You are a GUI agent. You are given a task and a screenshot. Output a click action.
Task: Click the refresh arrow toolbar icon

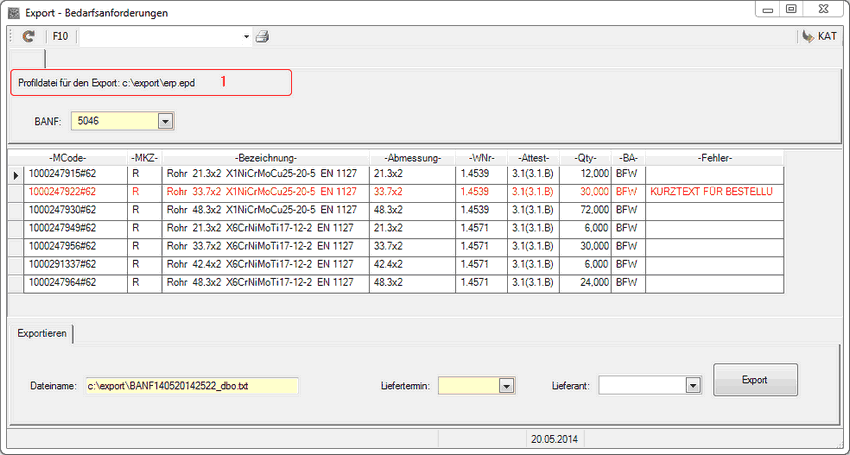click(28, 37)
